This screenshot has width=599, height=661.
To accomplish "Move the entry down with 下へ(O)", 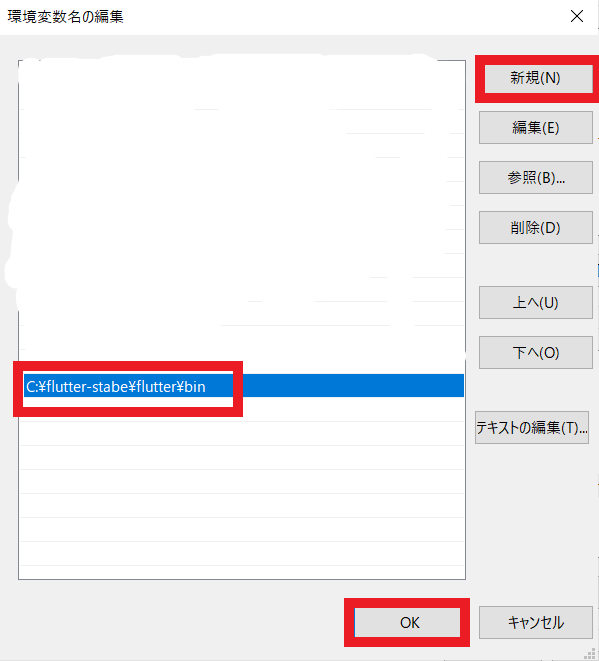I will coord(536,352).
